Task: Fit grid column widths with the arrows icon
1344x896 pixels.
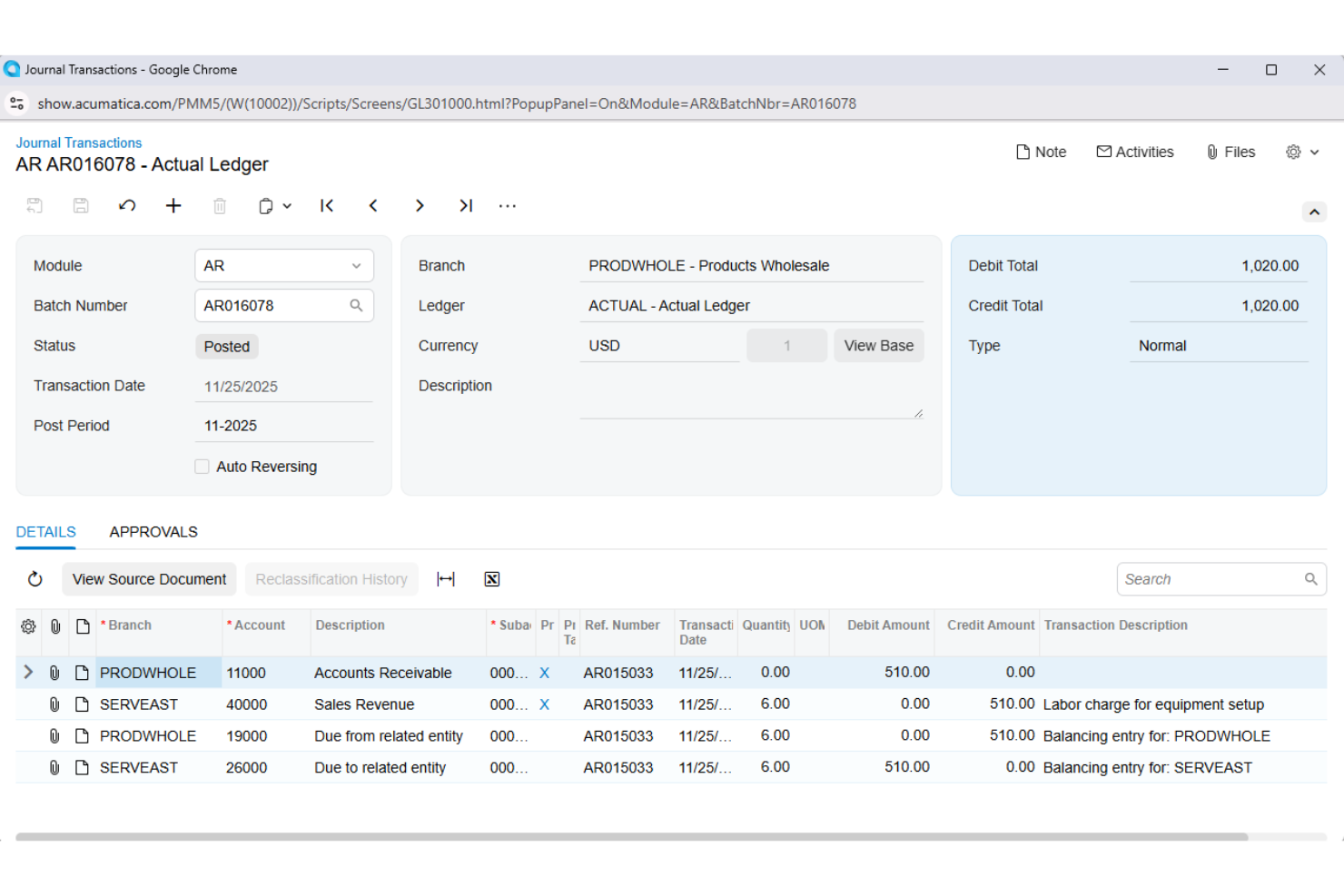Action: pyautogui.click(x=446, y=578)
